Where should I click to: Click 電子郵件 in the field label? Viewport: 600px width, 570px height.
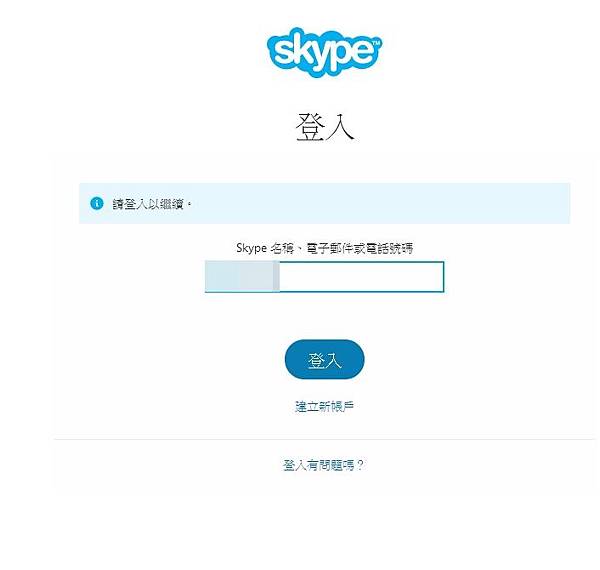(330, 248)
